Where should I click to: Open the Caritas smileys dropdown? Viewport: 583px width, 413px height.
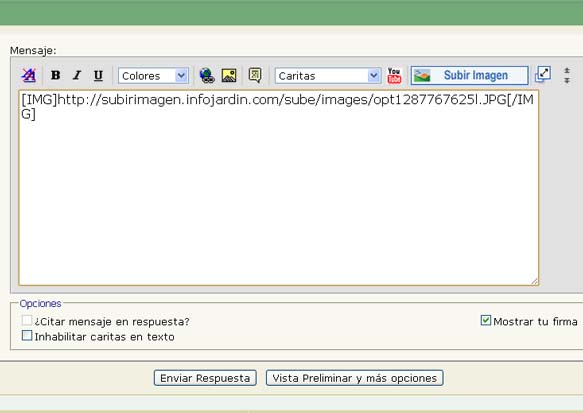328,76
